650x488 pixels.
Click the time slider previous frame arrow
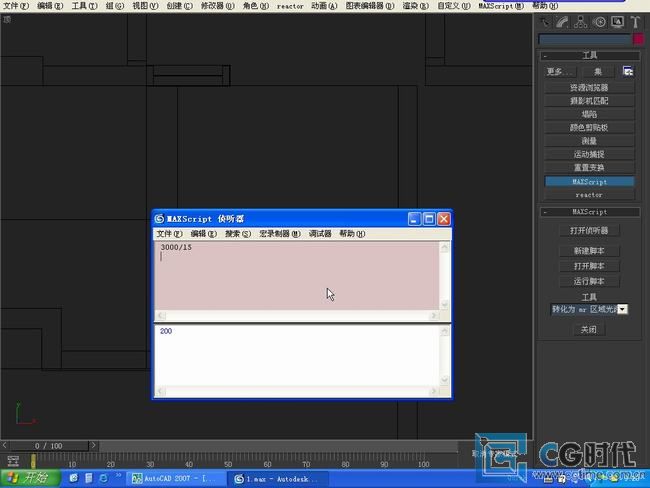tap(5, 446)
